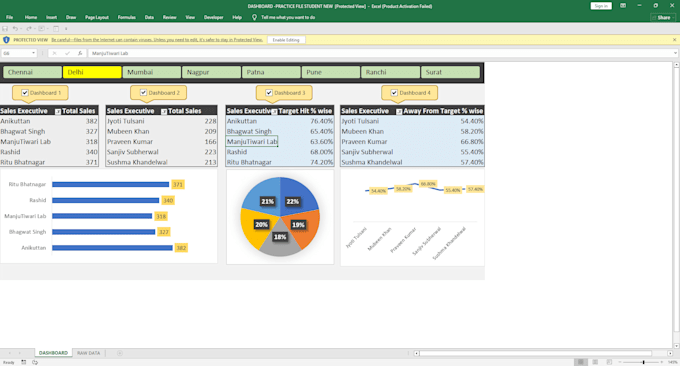Click the touch/mouse mode icon in Quick Access
Viewport: 680px width, 366px height.
(x=42, y=29)
